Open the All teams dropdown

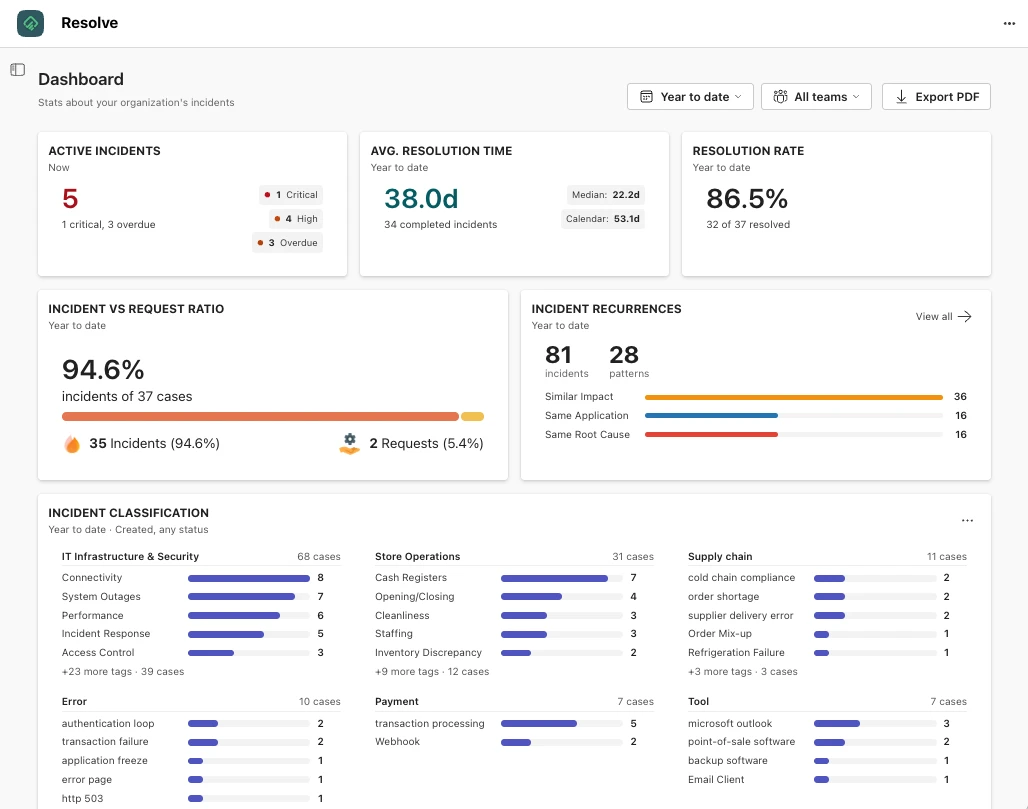coord(816,97)
